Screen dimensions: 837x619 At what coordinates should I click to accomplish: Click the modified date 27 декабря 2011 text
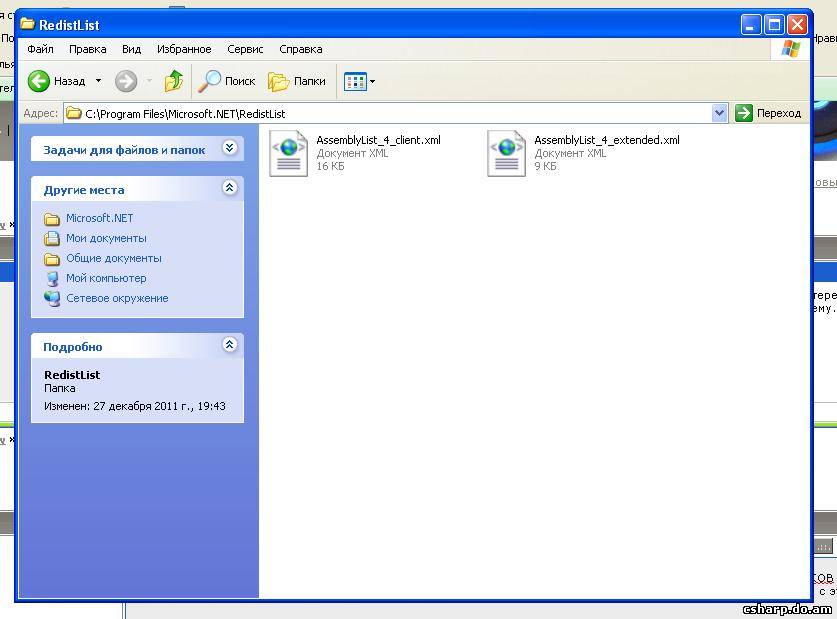click(135, 406)
